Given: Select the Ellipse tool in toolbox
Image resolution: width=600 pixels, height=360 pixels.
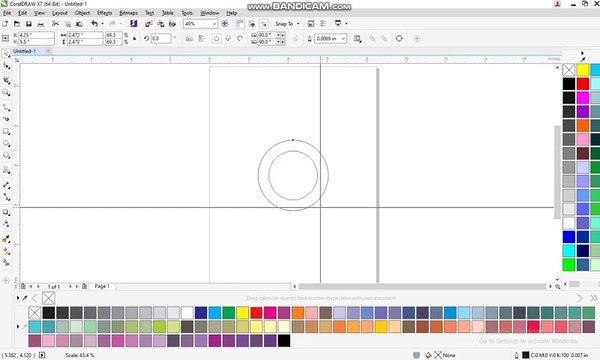Looking at the screenshot, I should click(6, 143).
